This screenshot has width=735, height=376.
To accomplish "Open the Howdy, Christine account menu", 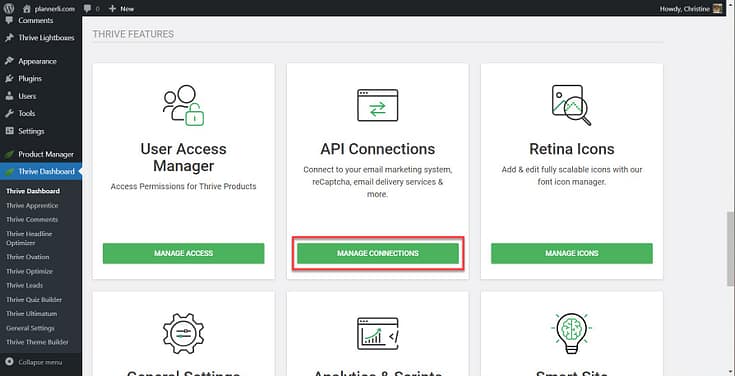I will (691, 8).
